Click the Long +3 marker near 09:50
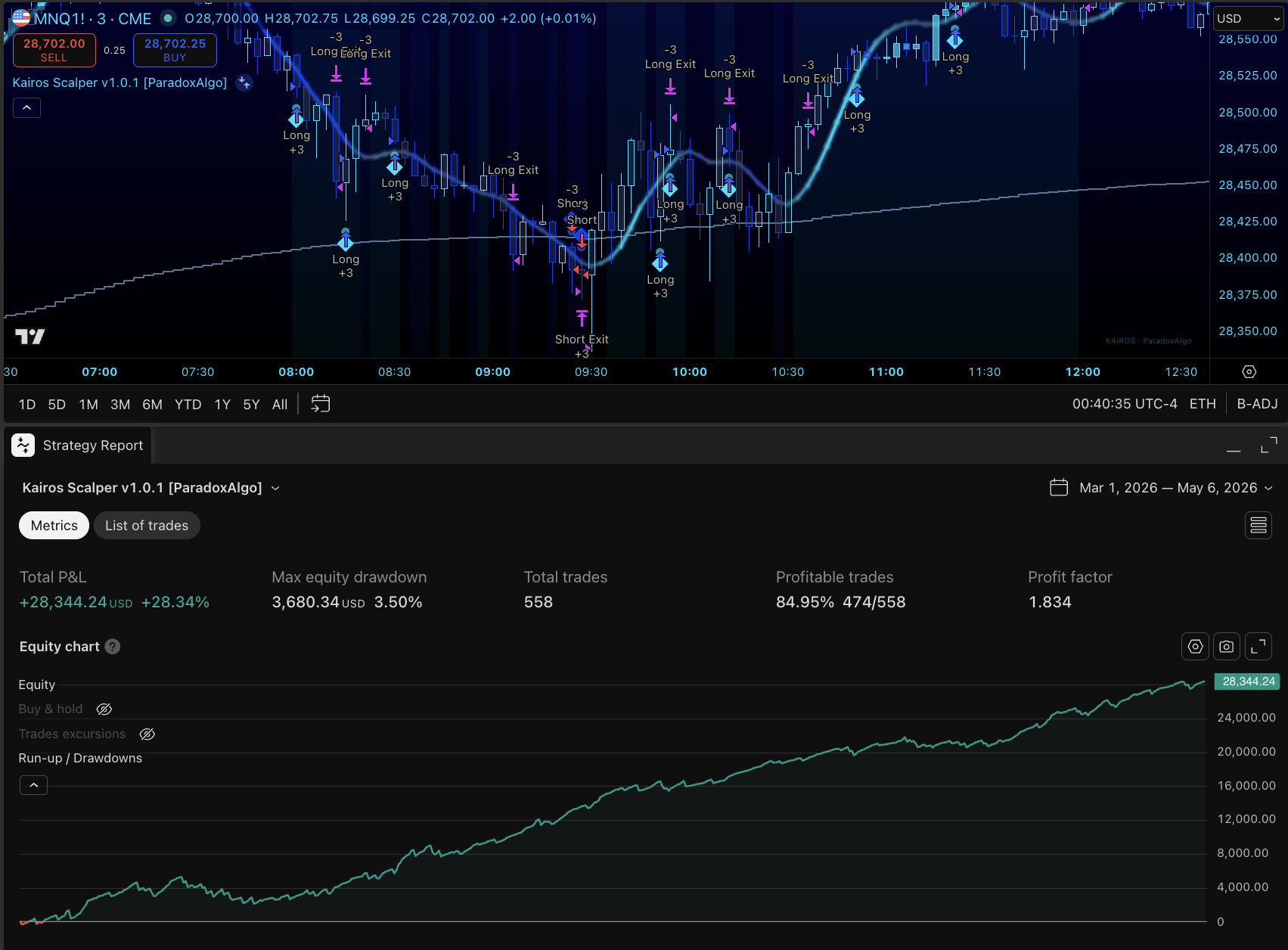Image resolution: width=1288 pixels, height=950 pixels. 660,260
